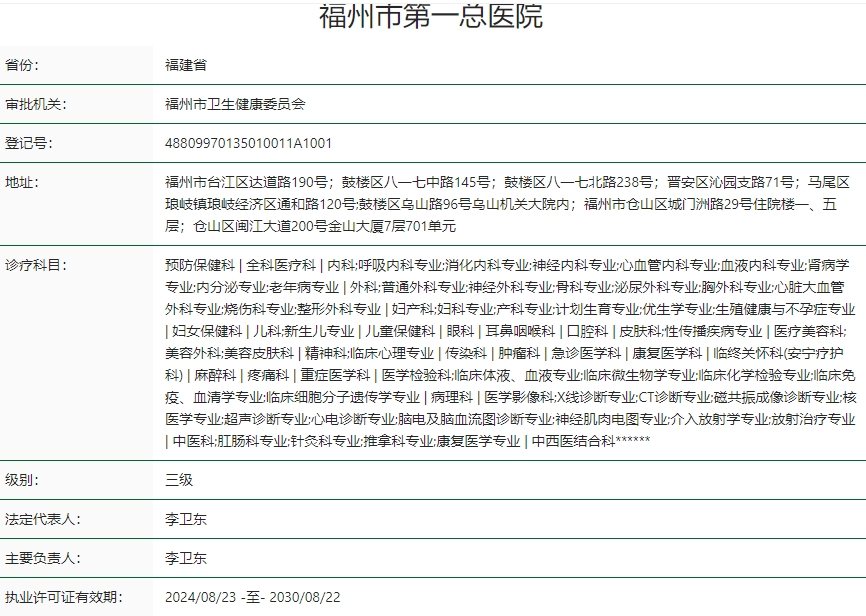
Task: Click the value 三级
Action: pos(179,480)
